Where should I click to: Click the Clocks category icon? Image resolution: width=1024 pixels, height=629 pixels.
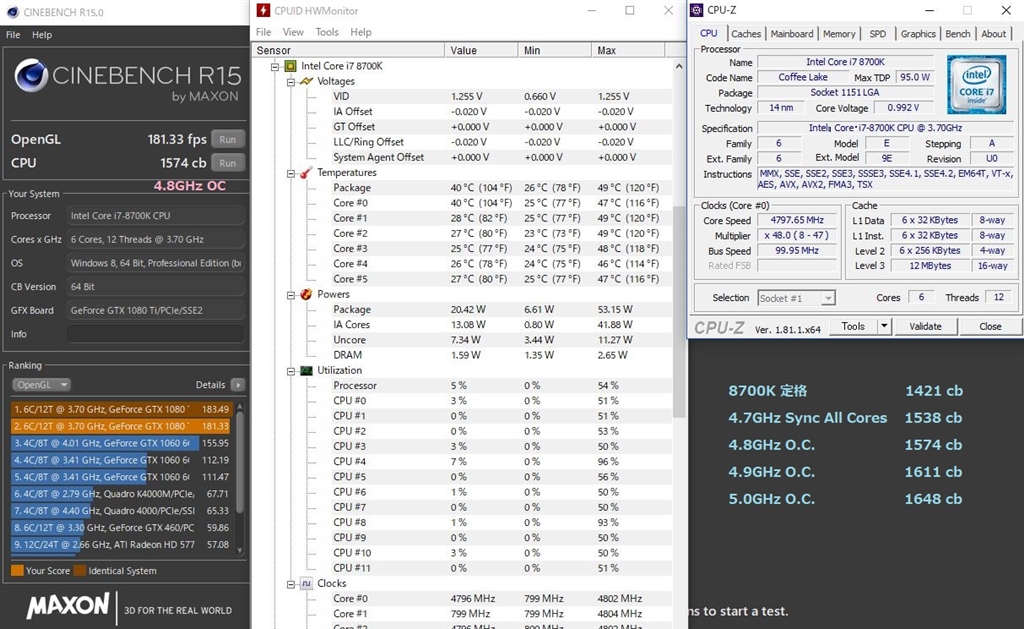point(306,583)
